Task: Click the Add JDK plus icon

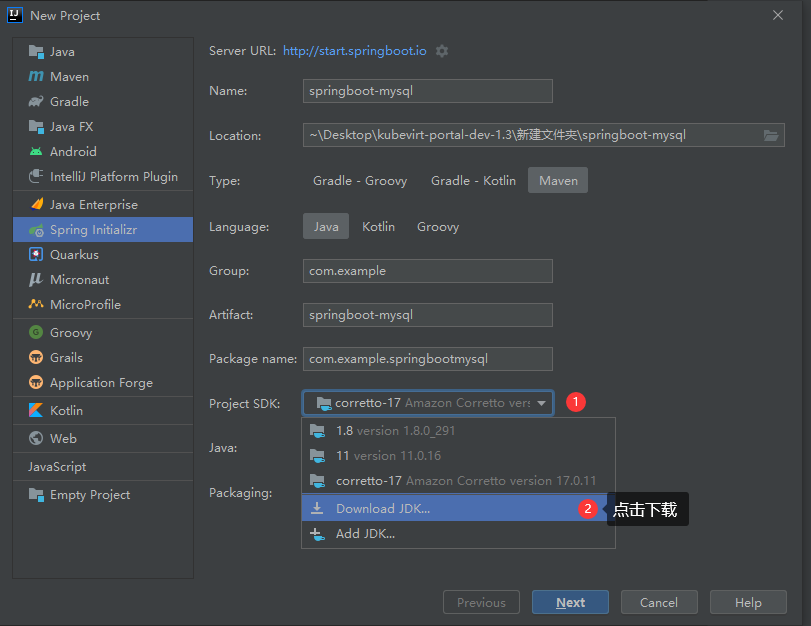Action: pyautogui.click(x=317, y=534)
